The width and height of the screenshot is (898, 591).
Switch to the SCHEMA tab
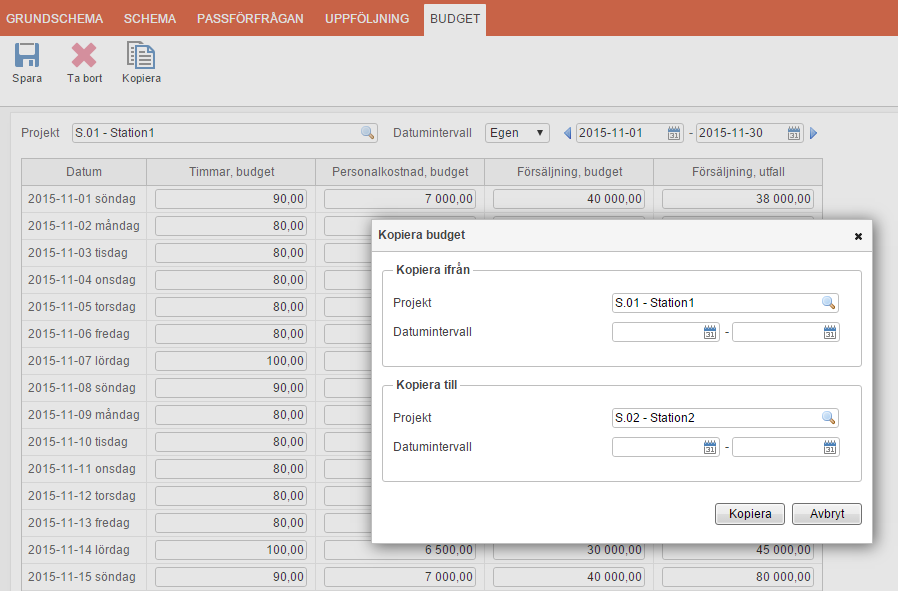[150, 18]
